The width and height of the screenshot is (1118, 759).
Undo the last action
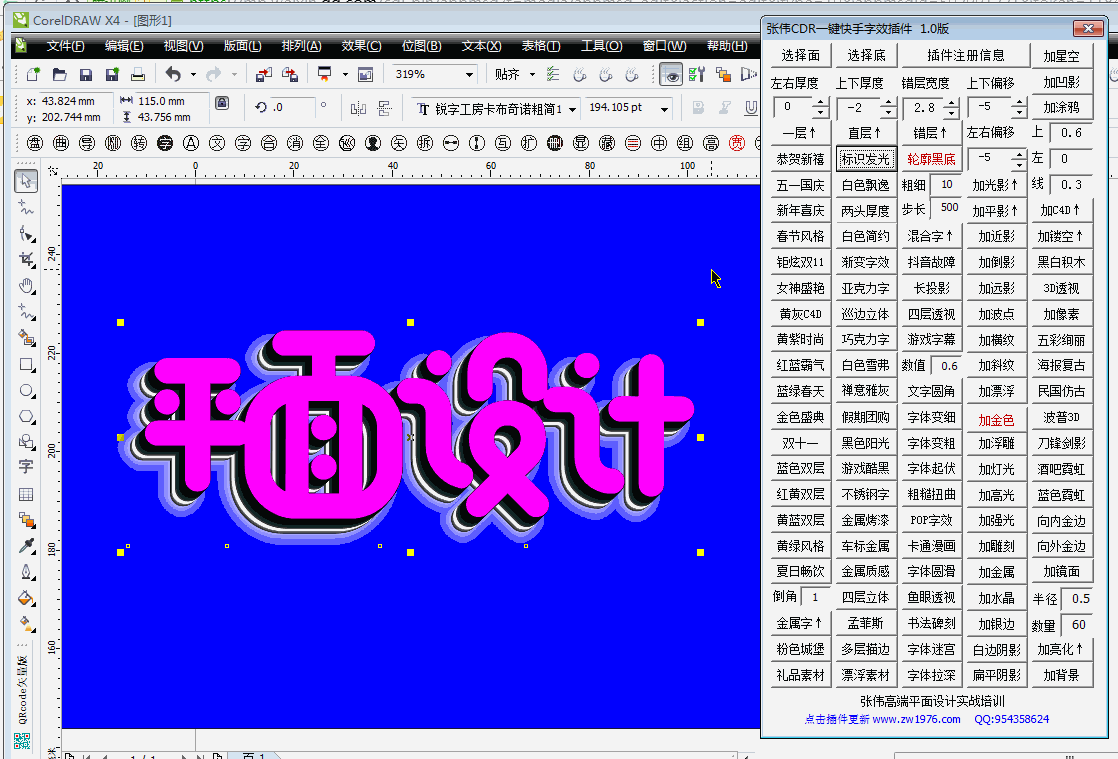point(173,73)
